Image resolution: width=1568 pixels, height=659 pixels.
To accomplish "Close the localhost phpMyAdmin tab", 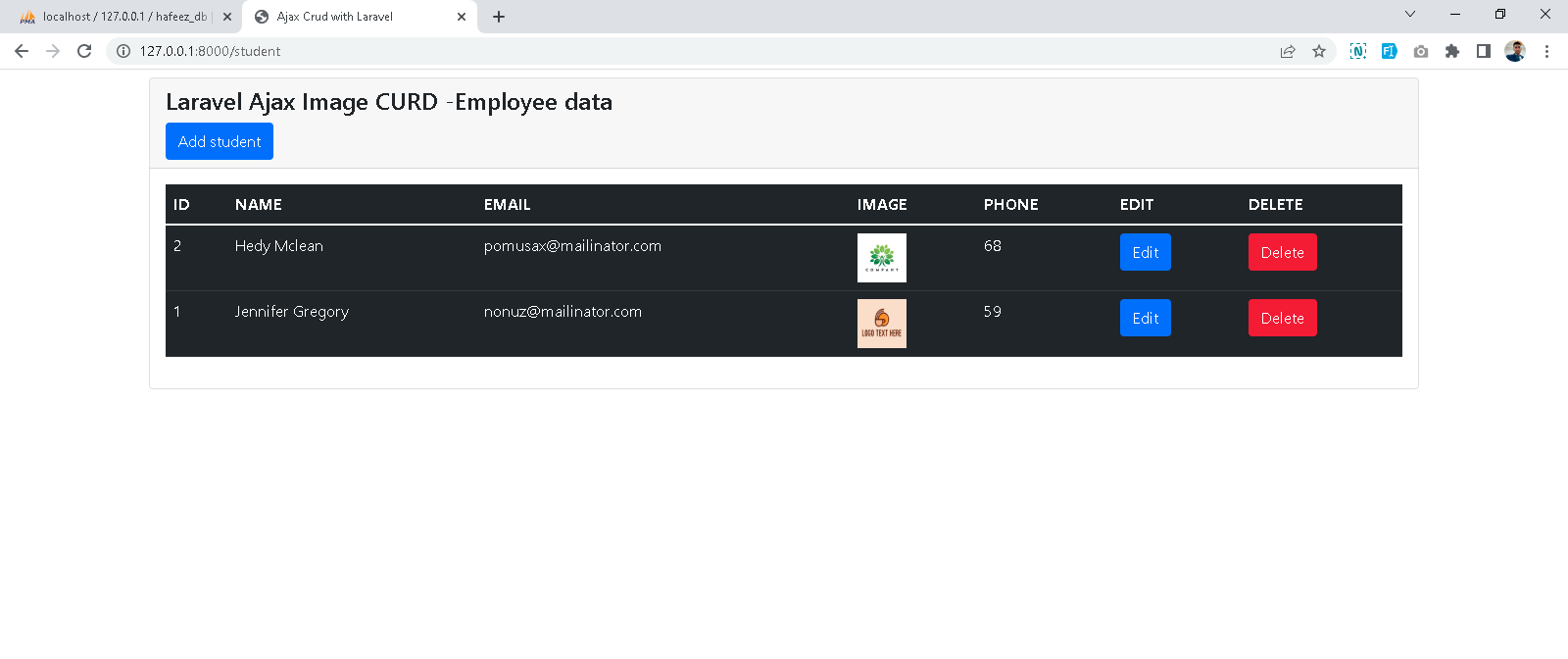I will [x=227, y=17].
